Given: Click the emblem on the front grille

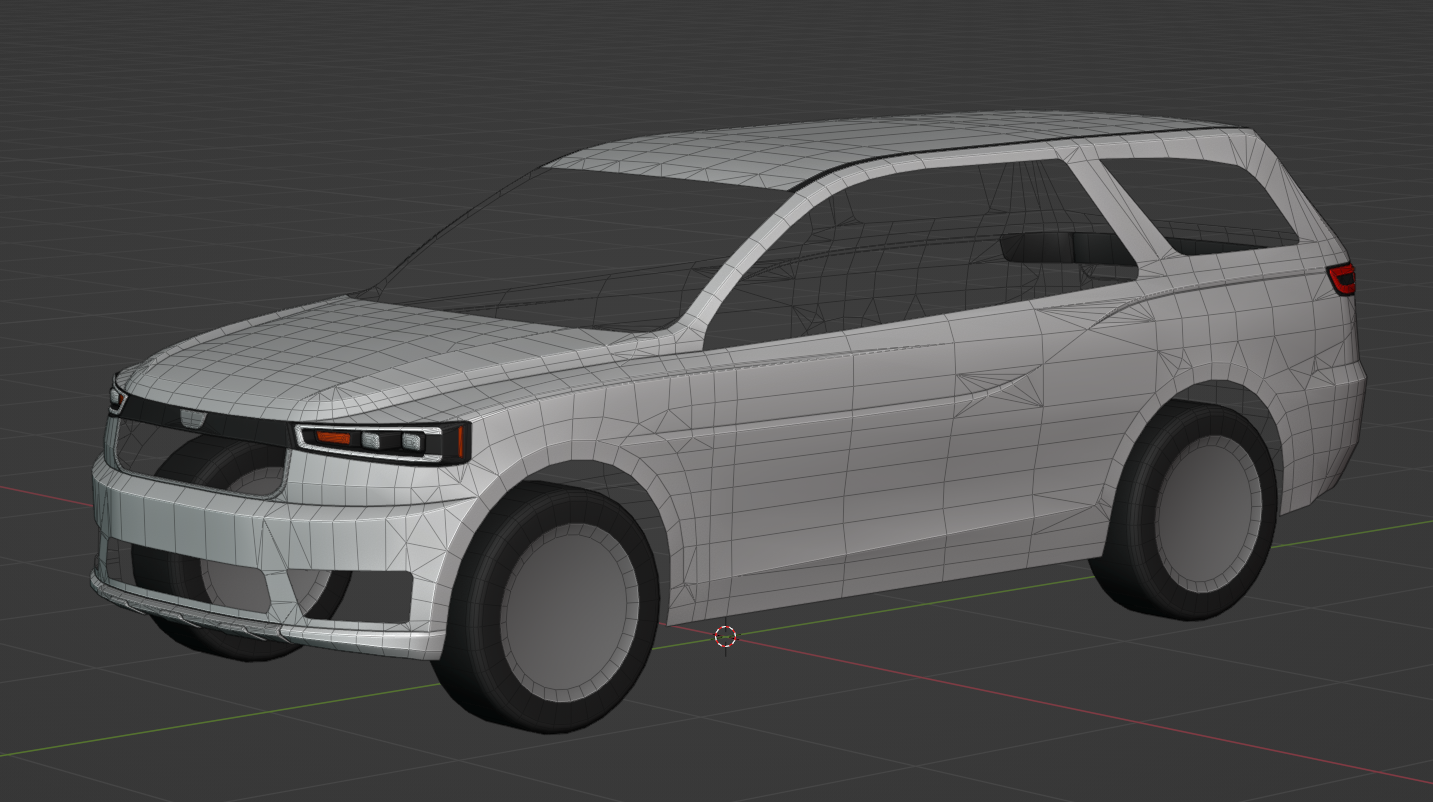Looking at the screenshot, I should 192,419.
